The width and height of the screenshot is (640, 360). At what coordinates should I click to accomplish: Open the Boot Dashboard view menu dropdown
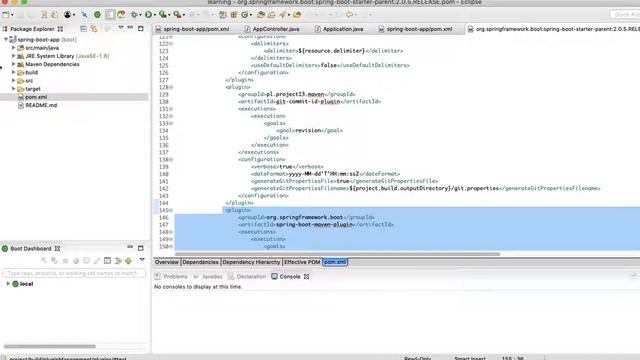point(142,260)
